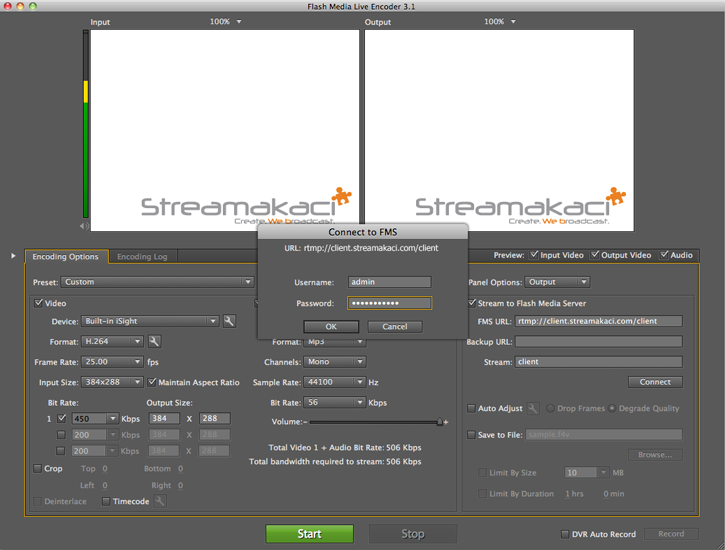
Task: Toggle the Input Video preview checkbox
Action: click(x=534, y=255)
